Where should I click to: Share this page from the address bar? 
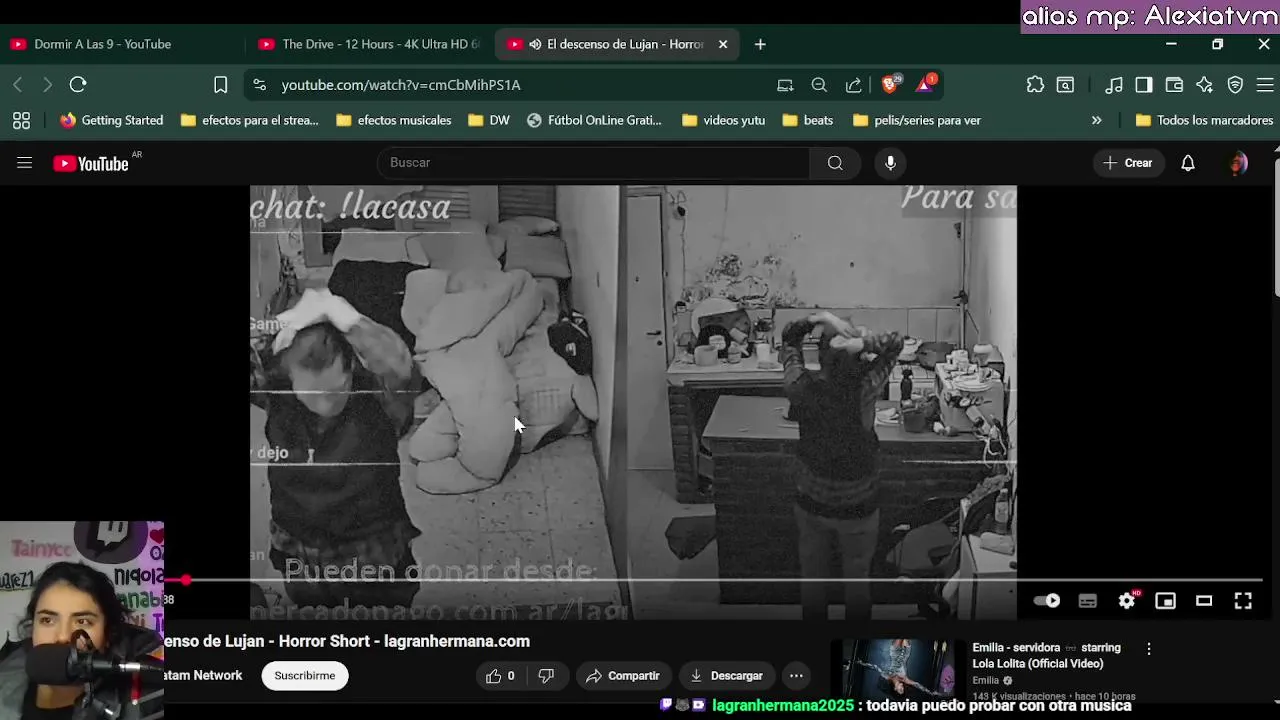(853, 85)
